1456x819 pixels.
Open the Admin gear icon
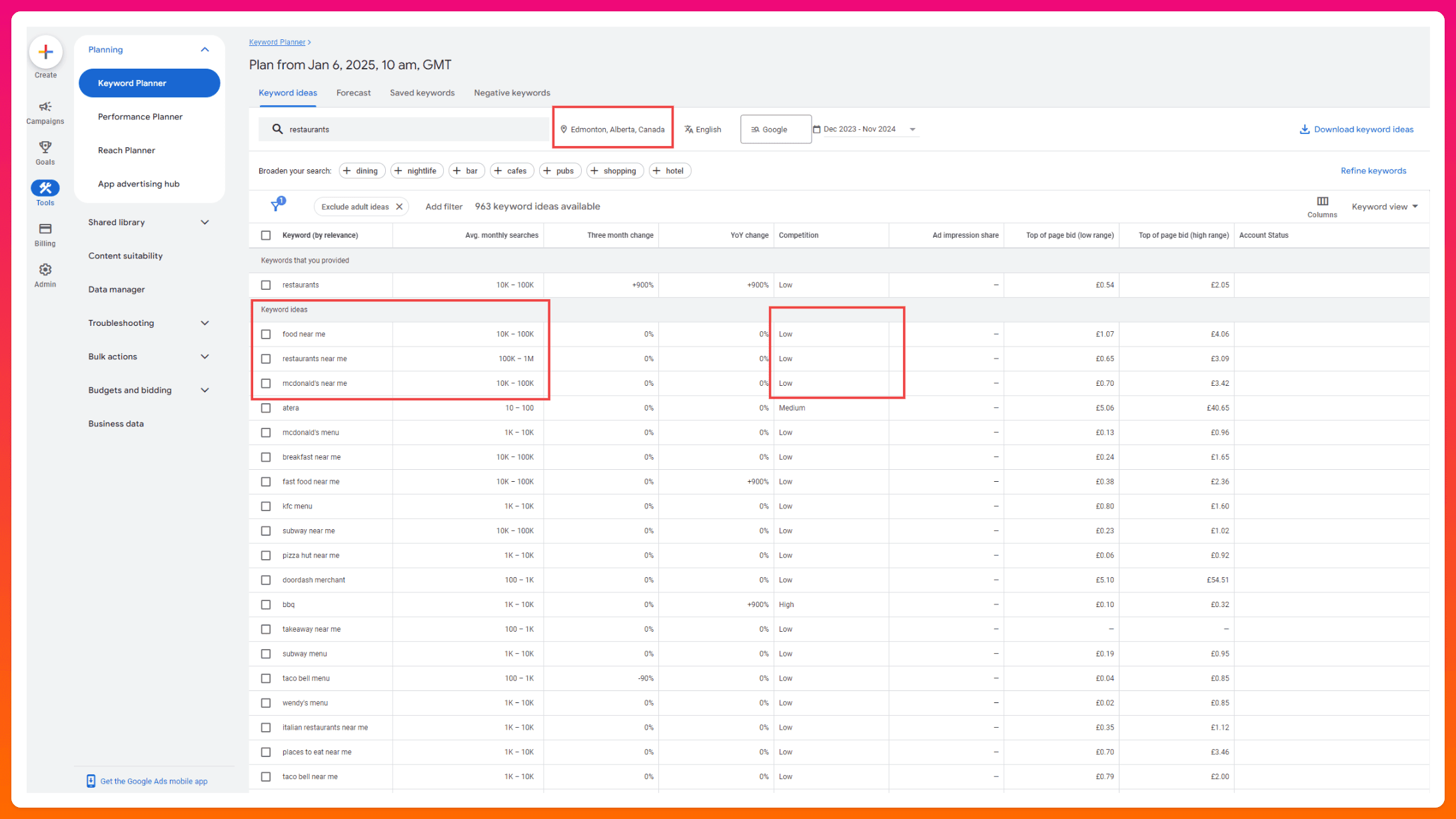(x=45, y=269)
